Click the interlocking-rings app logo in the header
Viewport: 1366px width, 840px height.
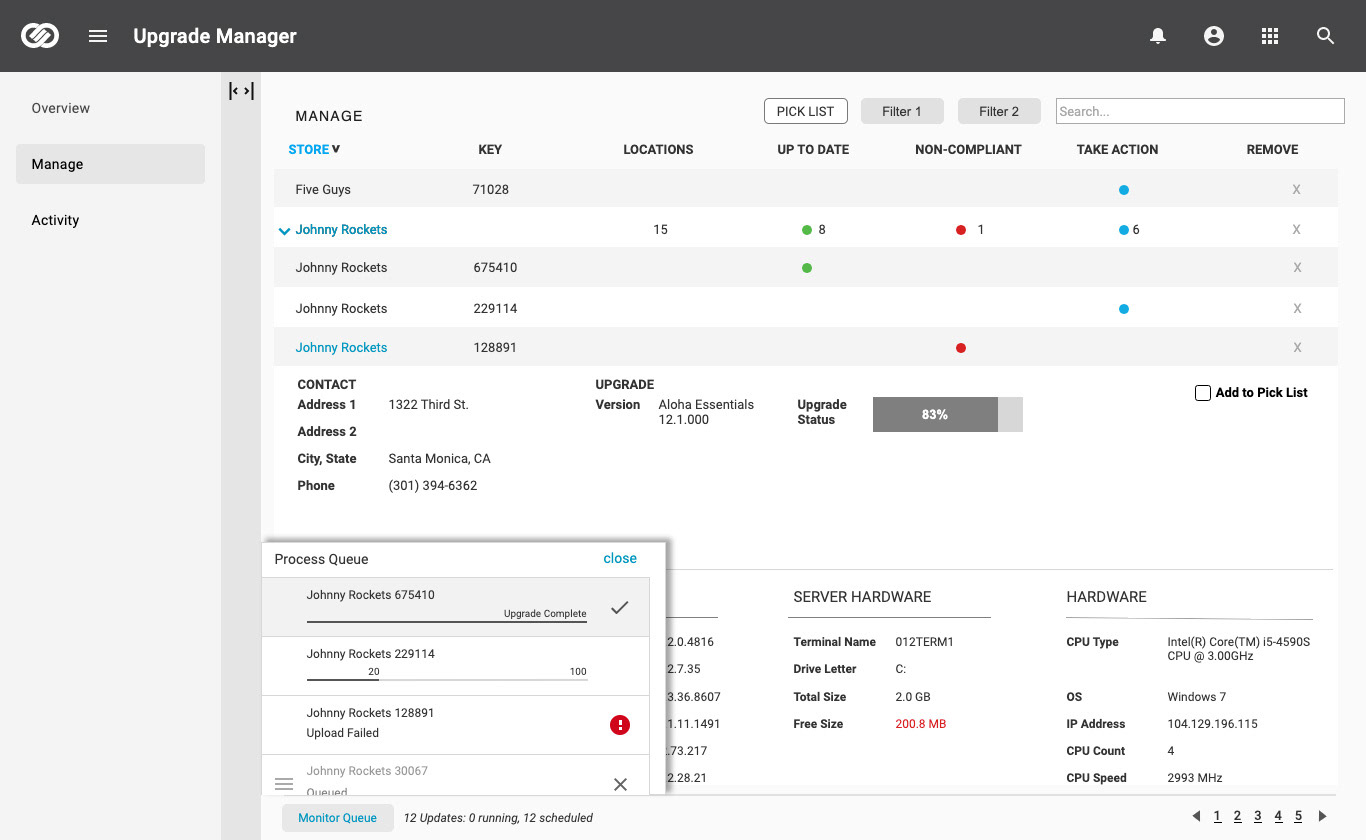click(40, 36)
